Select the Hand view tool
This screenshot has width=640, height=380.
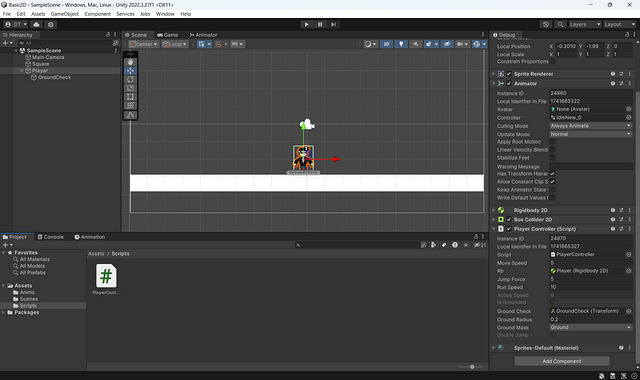(130, 62)
